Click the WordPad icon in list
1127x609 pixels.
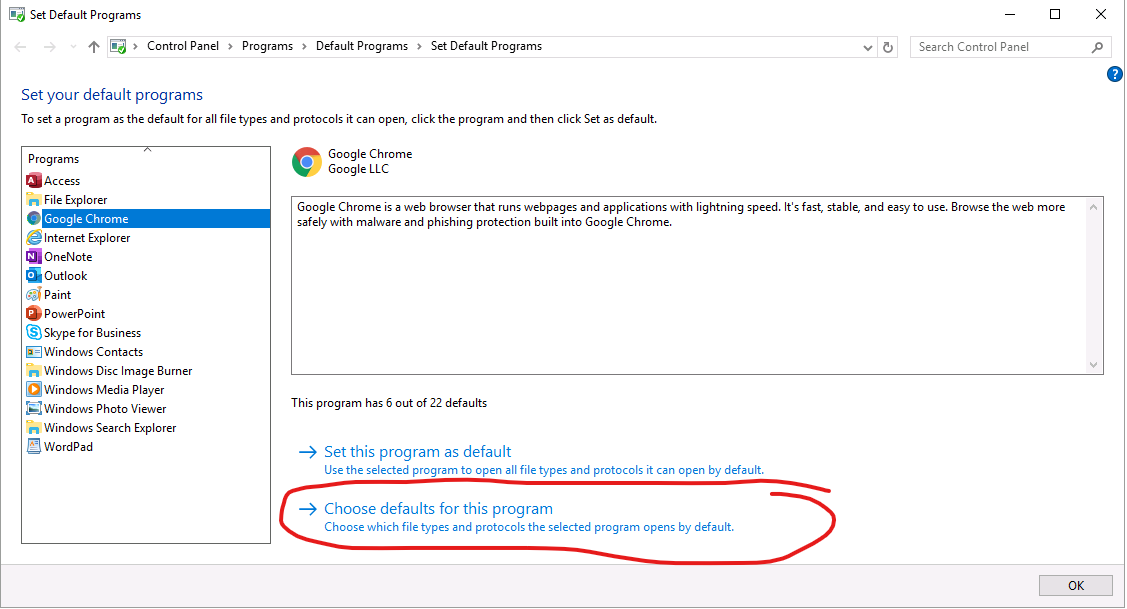pyautogui.click(x=34, y=447)
